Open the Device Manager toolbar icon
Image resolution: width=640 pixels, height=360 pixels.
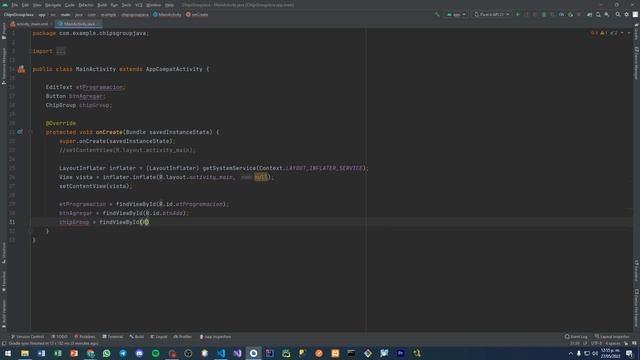click(x=598, y=14)
